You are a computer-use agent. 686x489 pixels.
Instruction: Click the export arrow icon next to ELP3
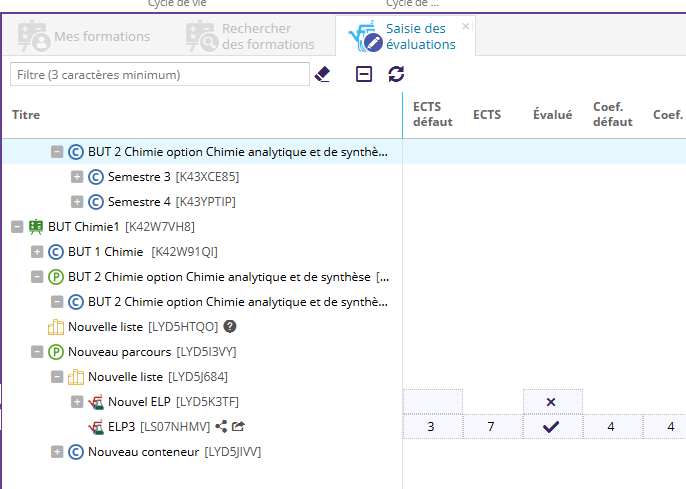238,427
